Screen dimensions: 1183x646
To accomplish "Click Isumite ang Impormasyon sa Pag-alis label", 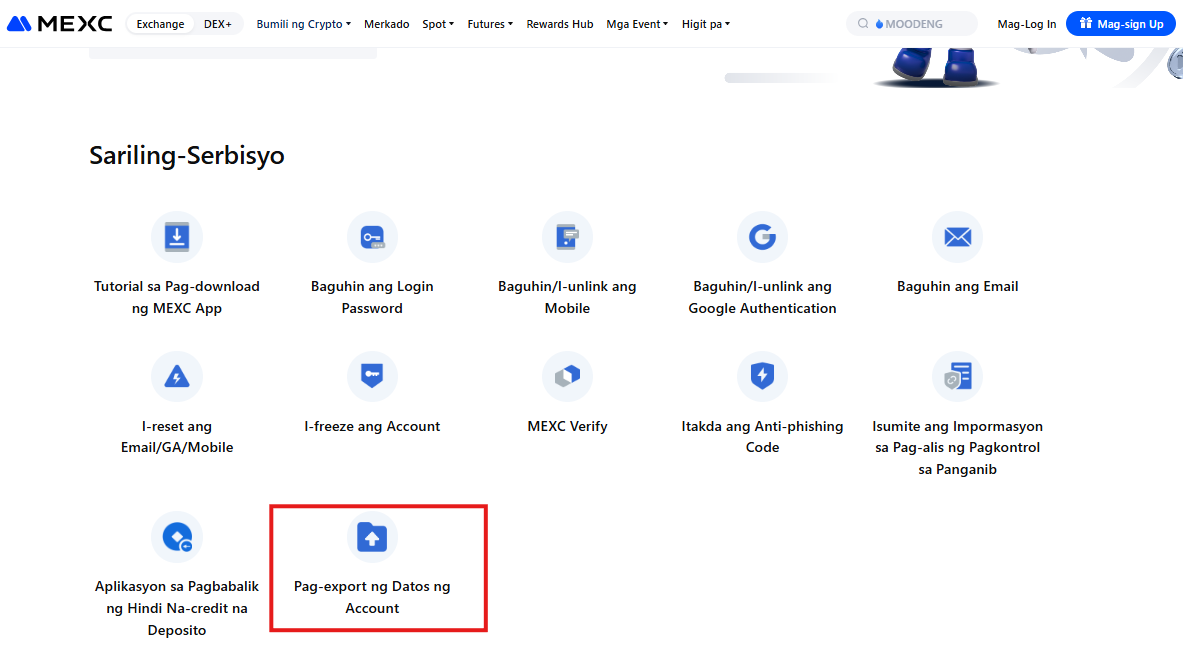I will click(x=957, y=448).
